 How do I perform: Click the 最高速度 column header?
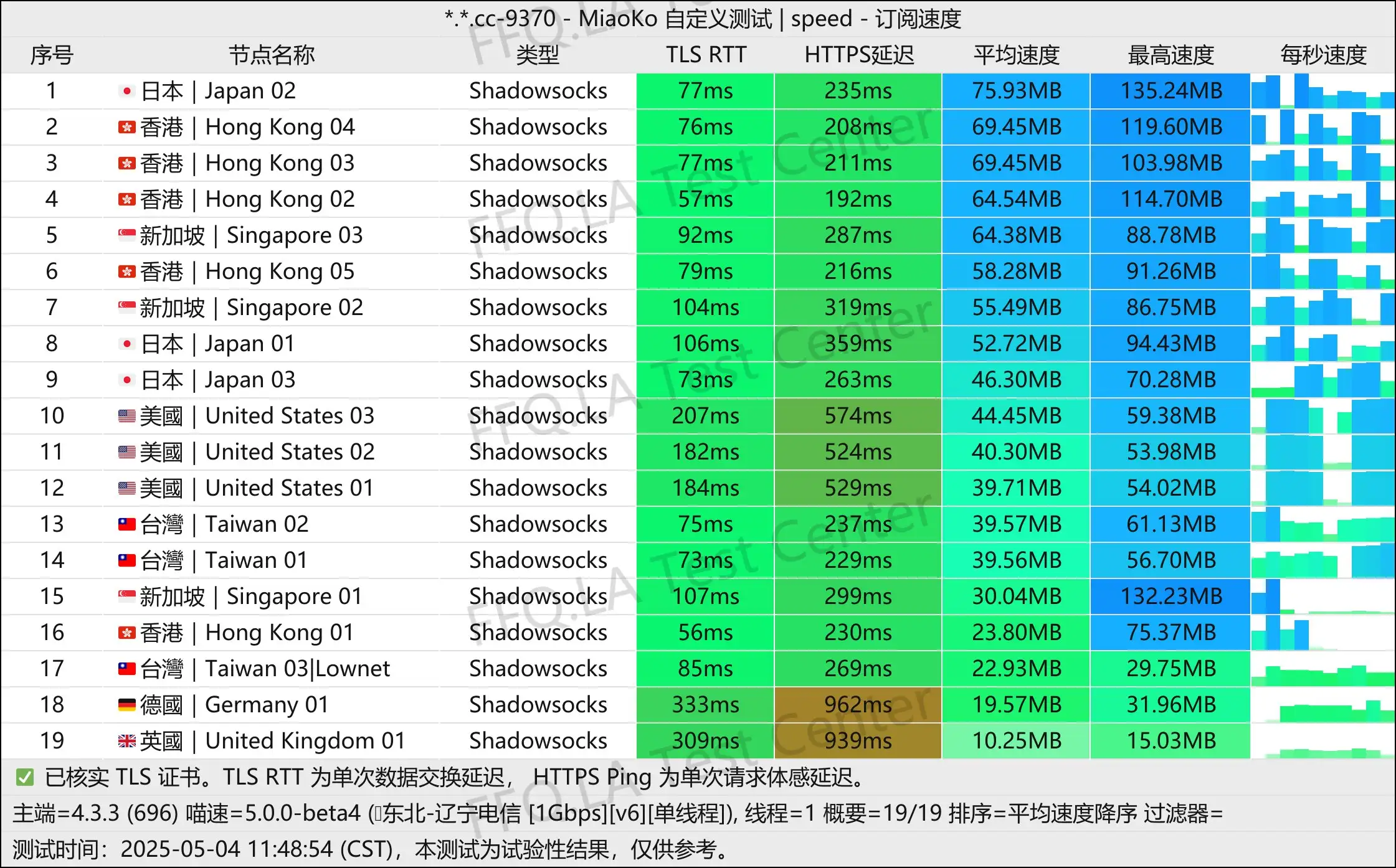point(1171,55)
